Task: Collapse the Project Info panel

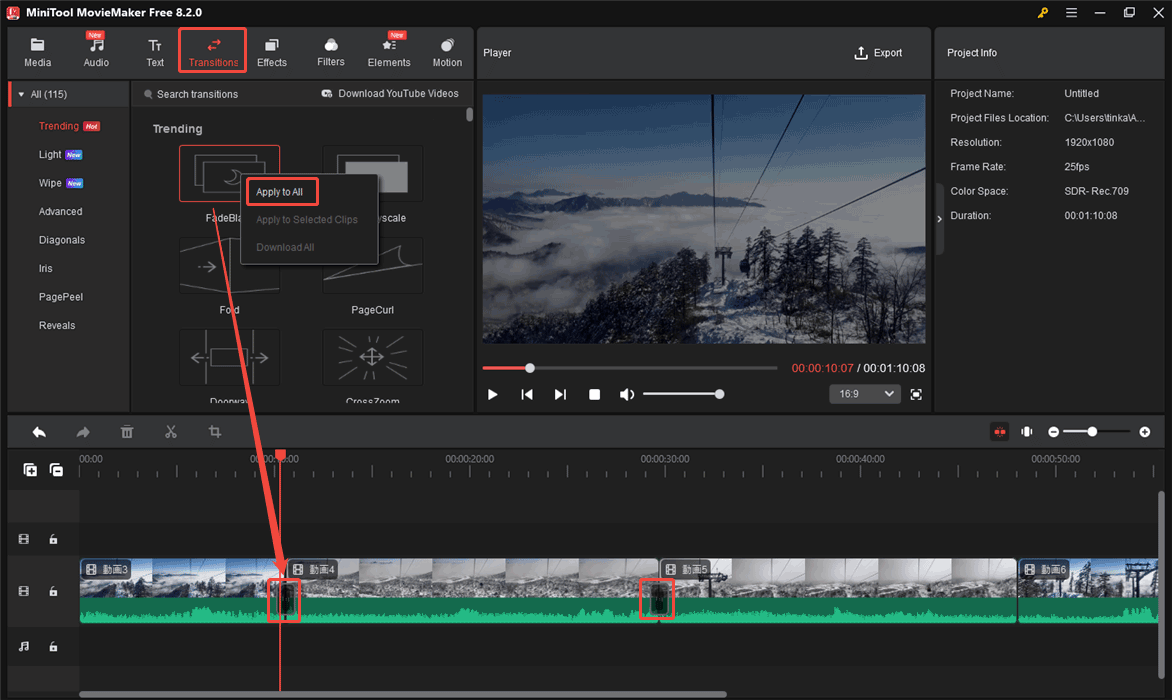Action: (940, 219)
